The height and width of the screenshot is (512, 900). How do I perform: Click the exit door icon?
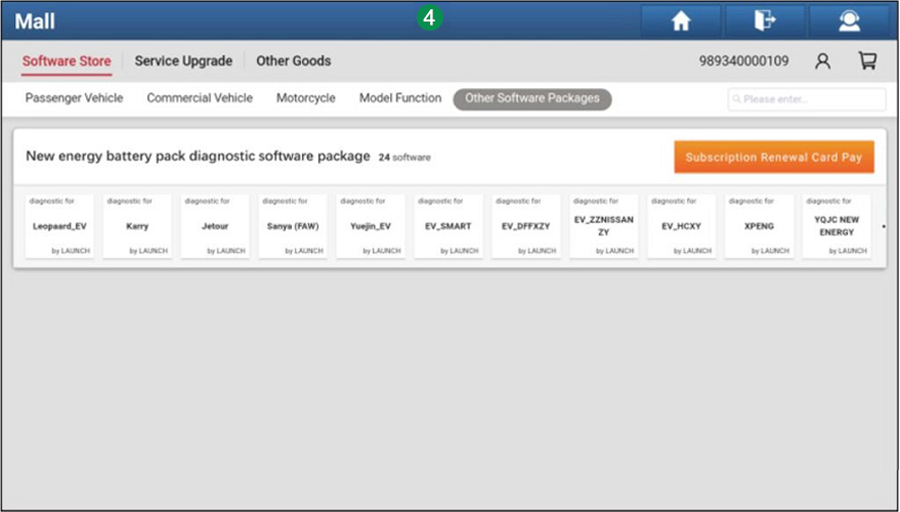pyautogui.click(x=765, y=21)
